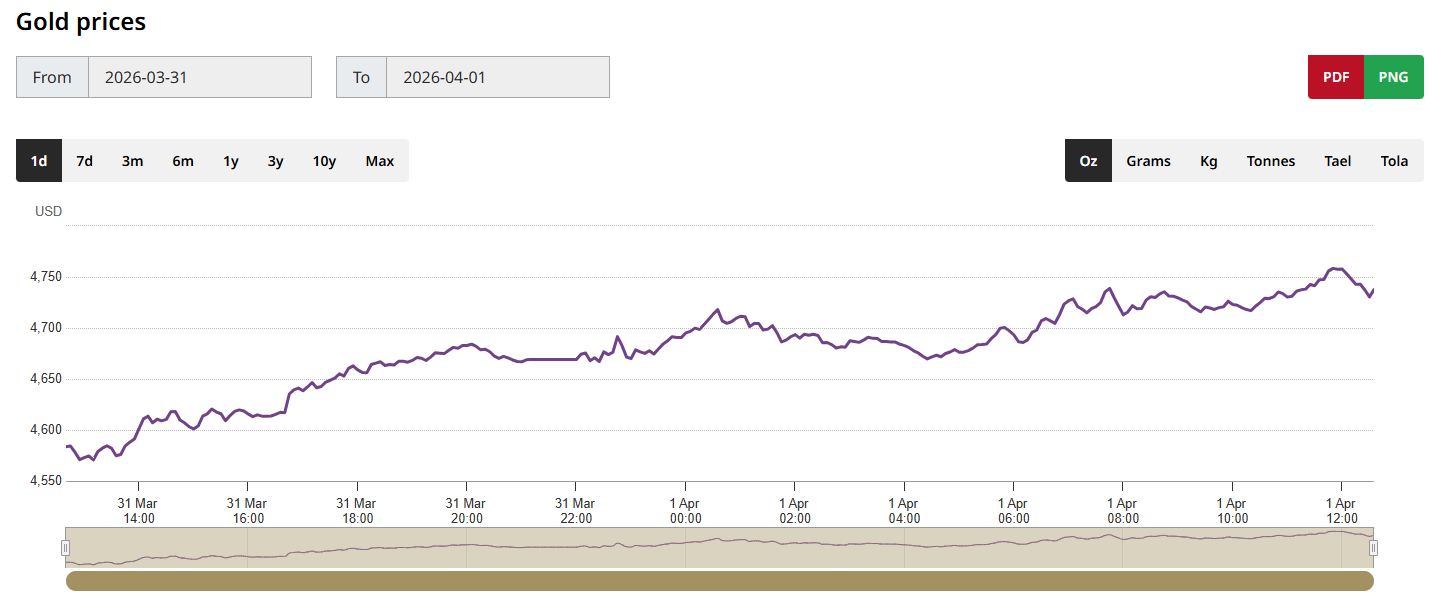Display the 10y price range

(x=324, y=161)
